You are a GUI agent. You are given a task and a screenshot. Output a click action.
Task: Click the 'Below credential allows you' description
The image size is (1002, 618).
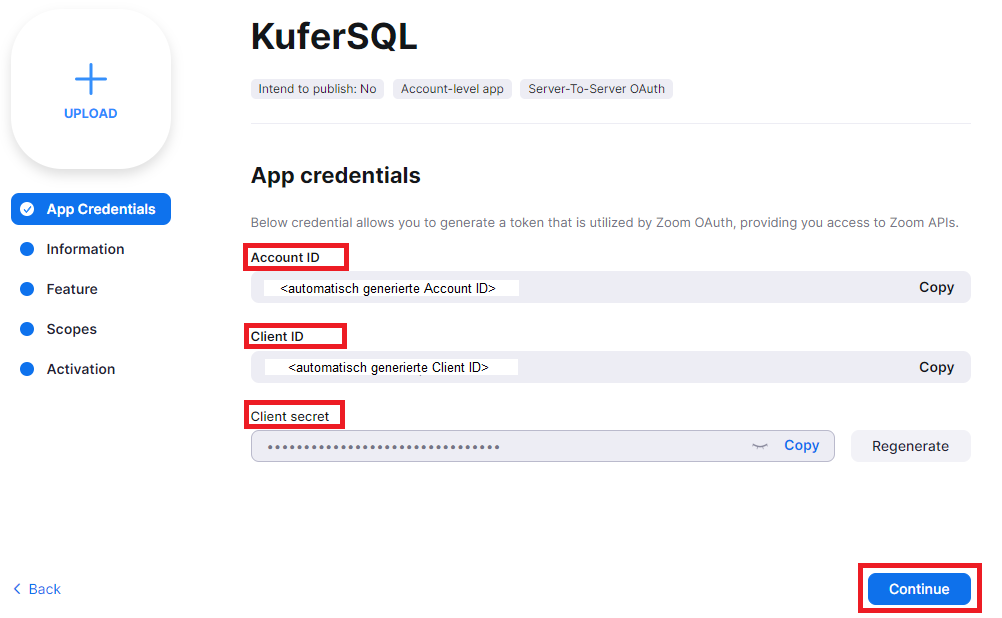point(605,222)
